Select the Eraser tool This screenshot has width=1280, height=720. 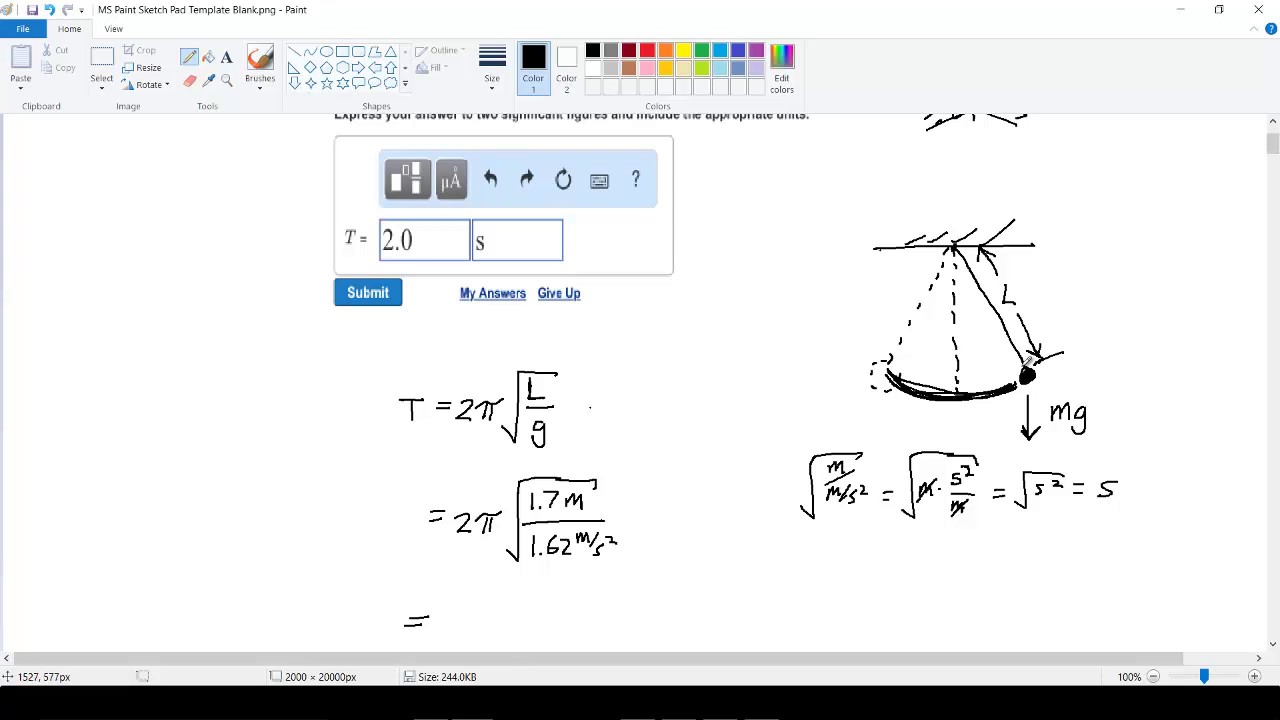click(190, 81)
